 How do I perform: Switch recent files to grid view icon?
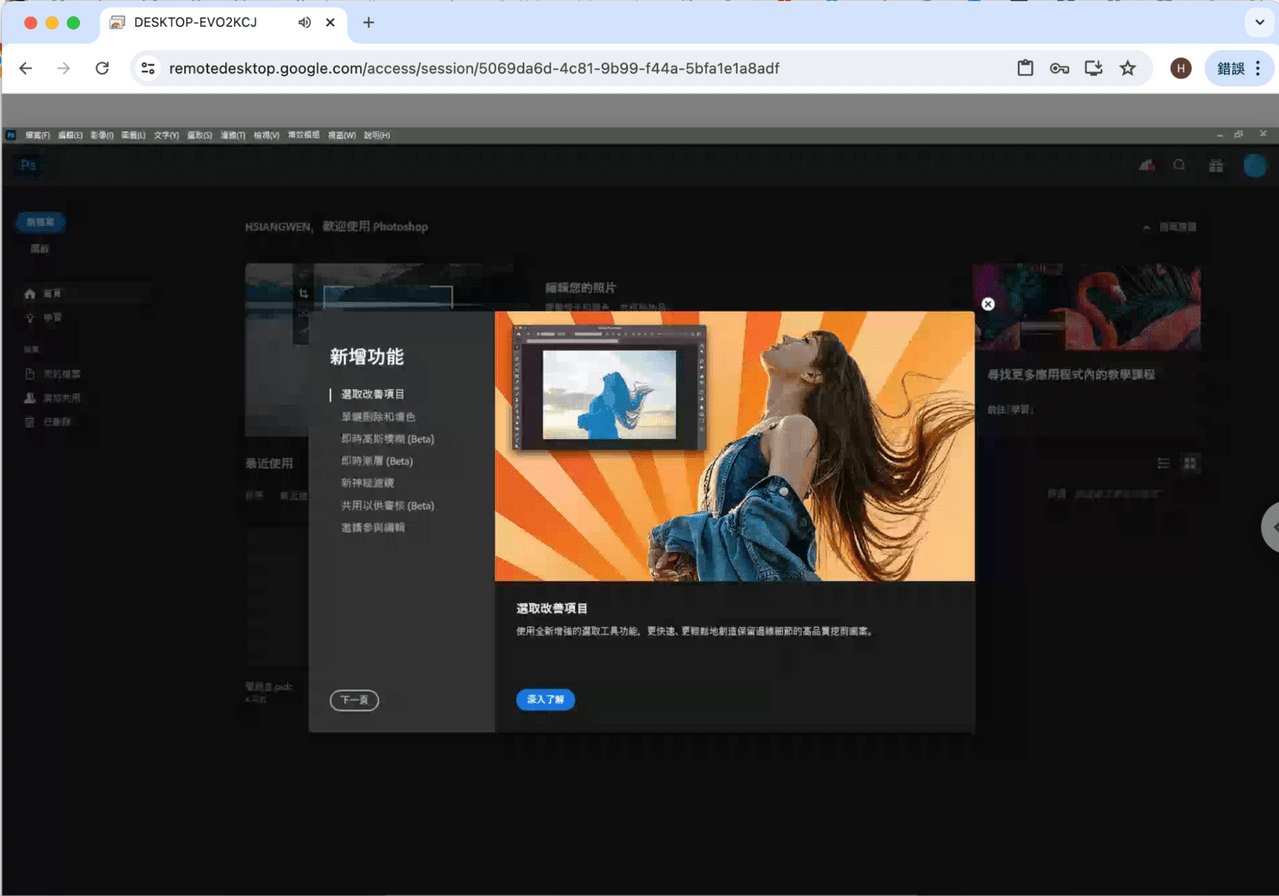pos(1190,463)
